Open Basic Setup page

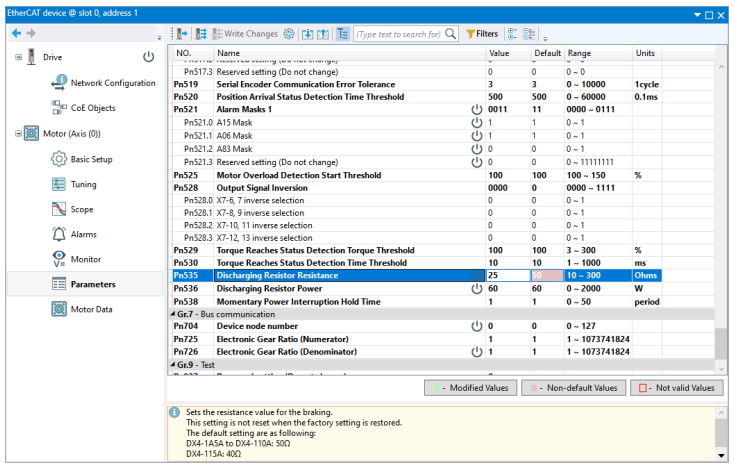[x=91, y=159]
